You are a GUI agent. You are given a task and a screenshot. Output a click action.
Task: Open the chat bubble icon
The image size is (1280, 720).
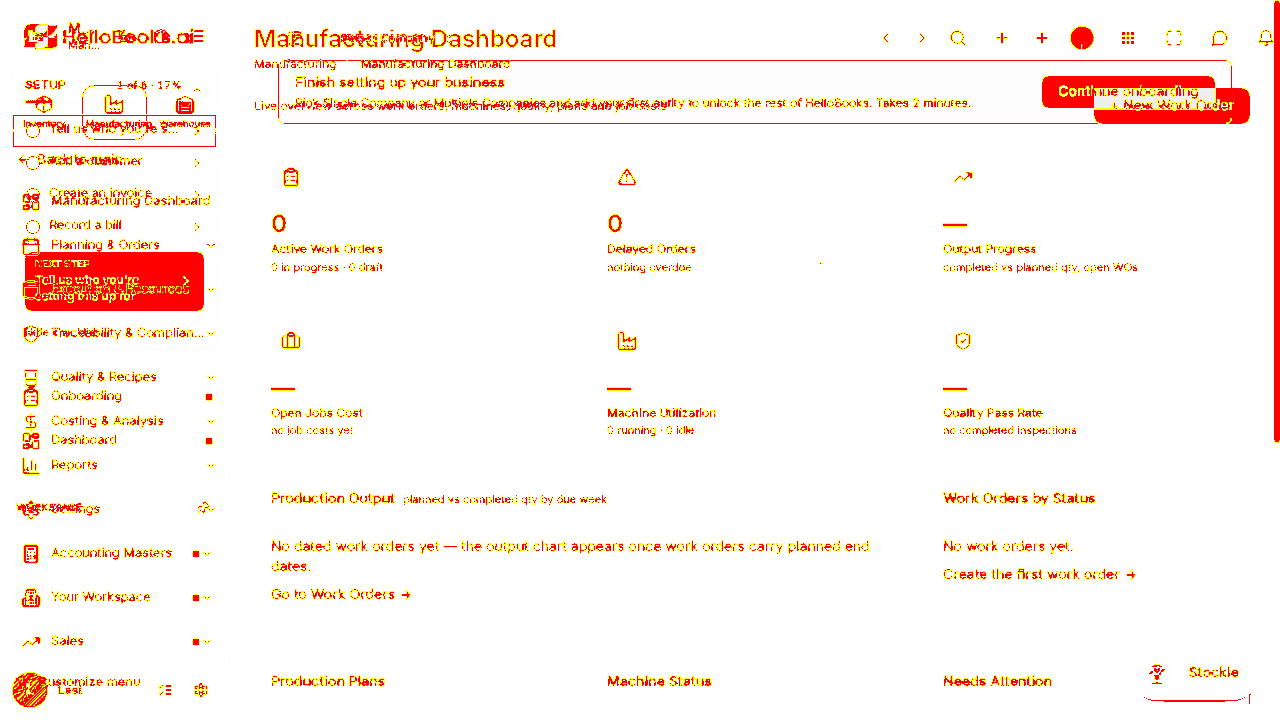click(x=1219, y=38)
